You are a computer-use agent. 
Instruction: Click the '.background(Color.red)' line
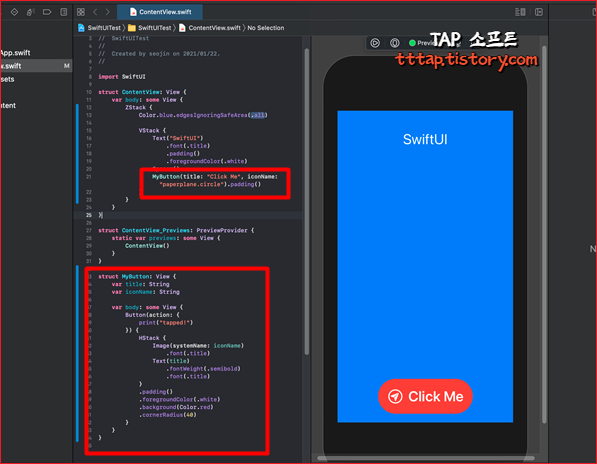[x=176, y=407]
